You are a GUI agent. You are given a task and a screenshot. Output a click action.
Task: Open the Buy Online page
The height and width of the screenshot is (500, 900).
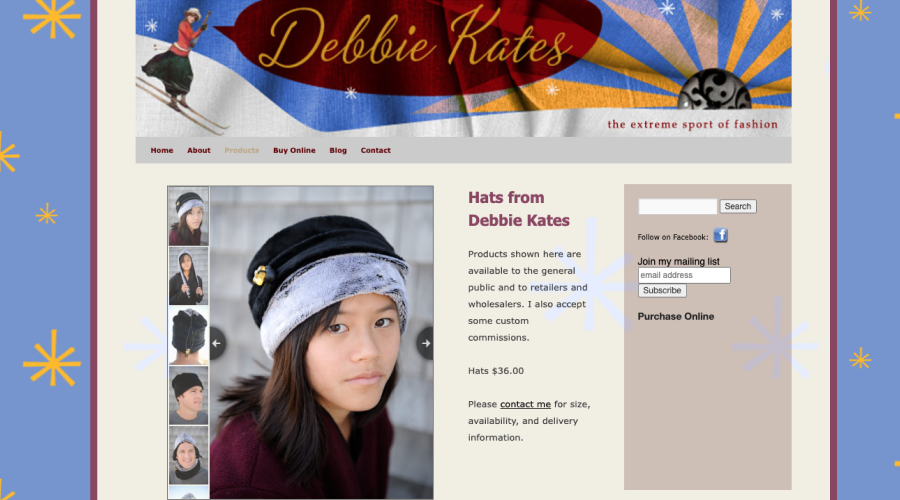click(294, 150)
